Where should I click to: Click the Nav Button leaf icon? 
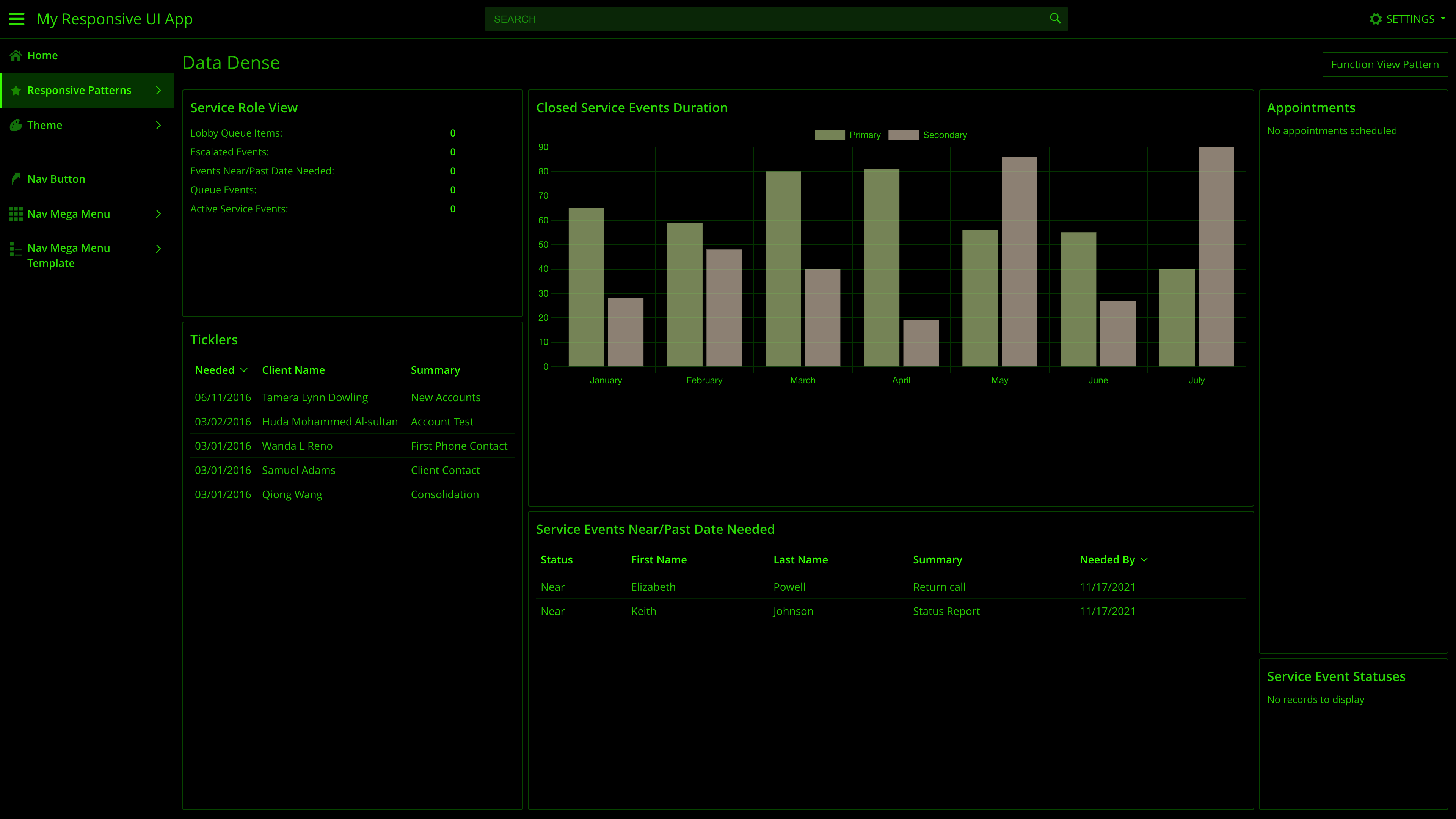tap(16, 179)
